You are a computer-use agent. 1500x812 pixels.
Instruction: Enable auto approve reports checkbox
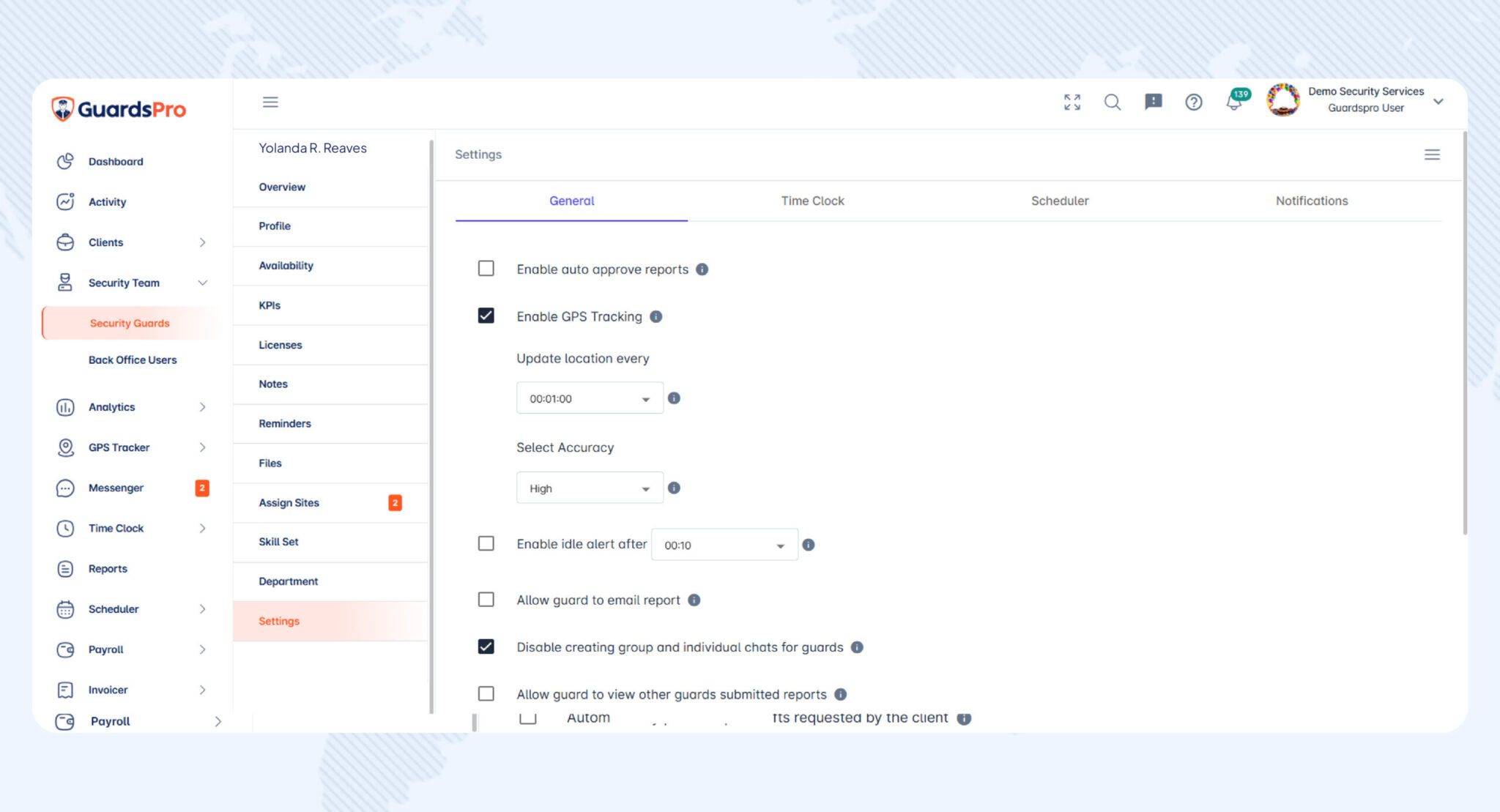tap(486, 268)
